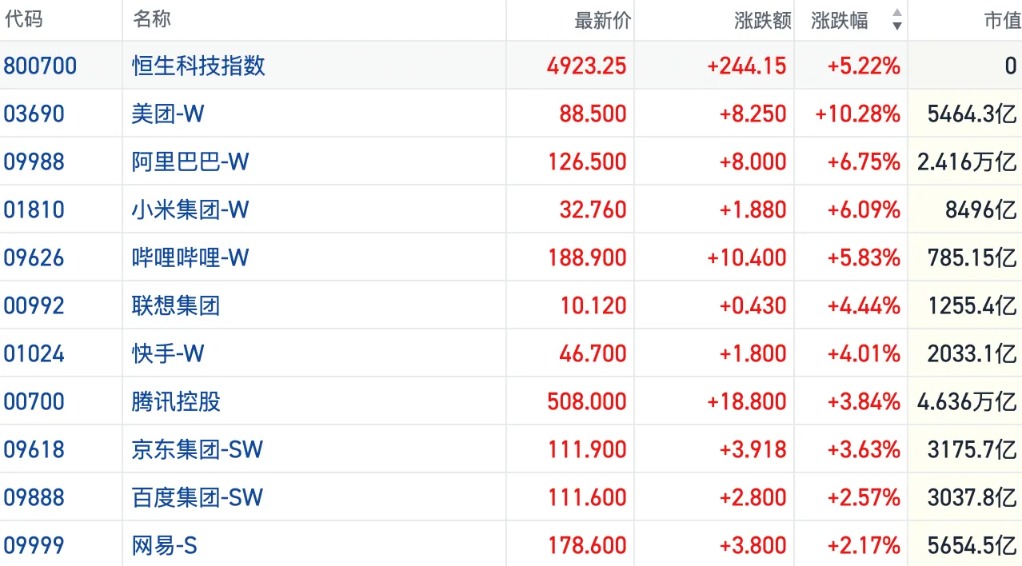Click the 代码 column header
Screen dimensions: 1022x566
coord(24,20)
